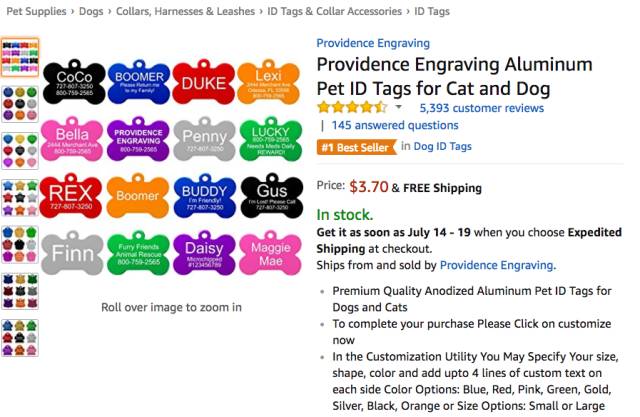Open ID Tags & Collar Accessories breadcrumb
The height and width of the screenshot is (417, 640).
[333, 12]
